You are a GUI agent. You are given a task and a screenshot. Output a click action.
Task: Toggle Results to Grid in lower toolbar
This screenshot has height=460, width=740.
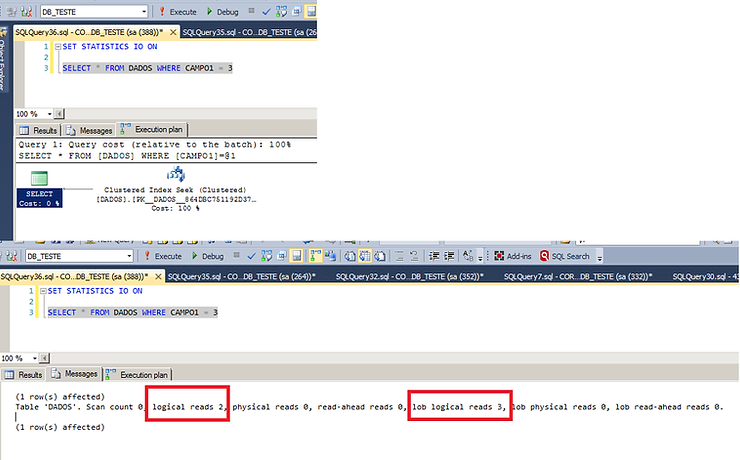click(365, 256)
